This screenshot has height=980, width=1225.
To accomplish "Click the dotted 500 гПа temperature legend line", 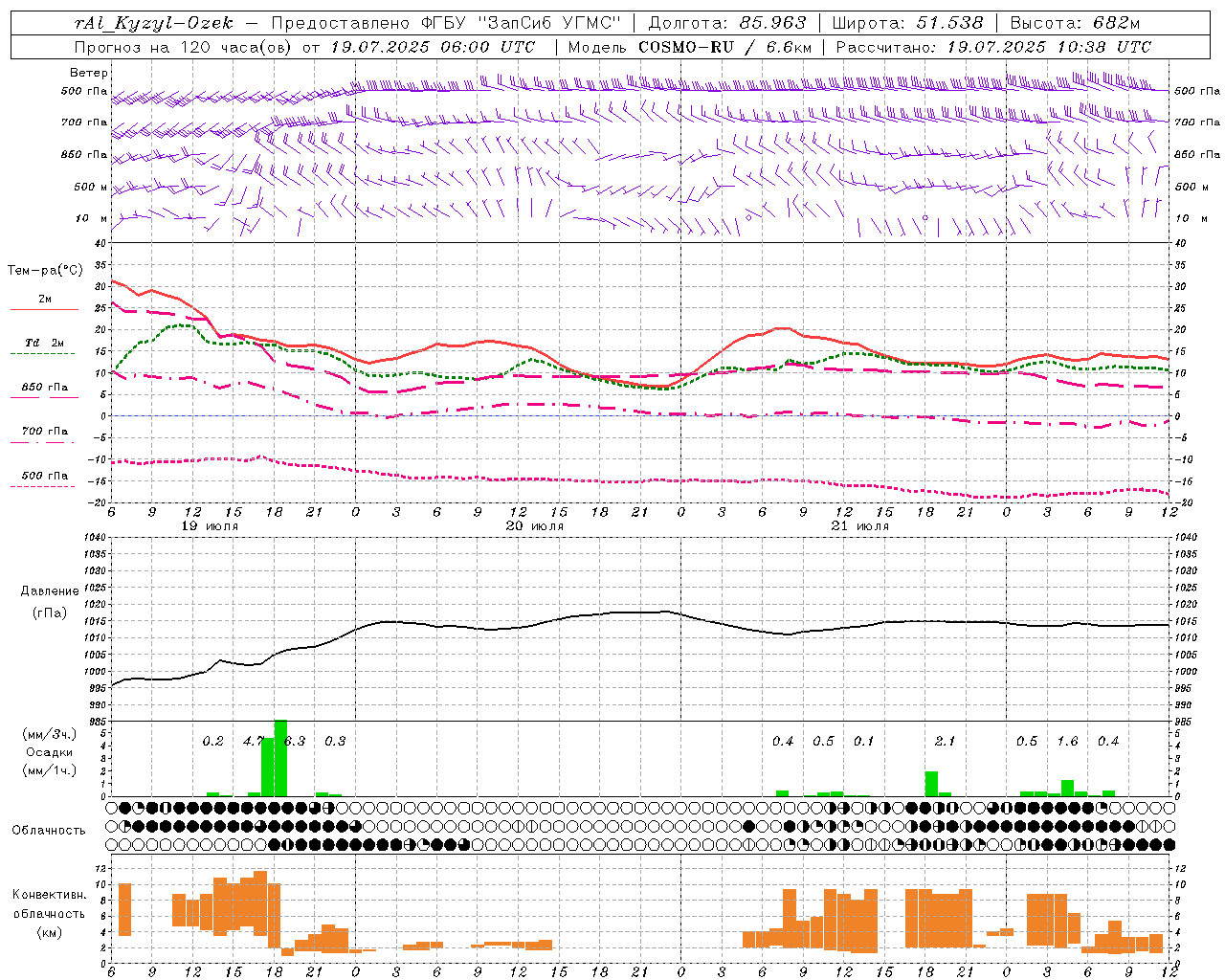I will tap(42, 487).
